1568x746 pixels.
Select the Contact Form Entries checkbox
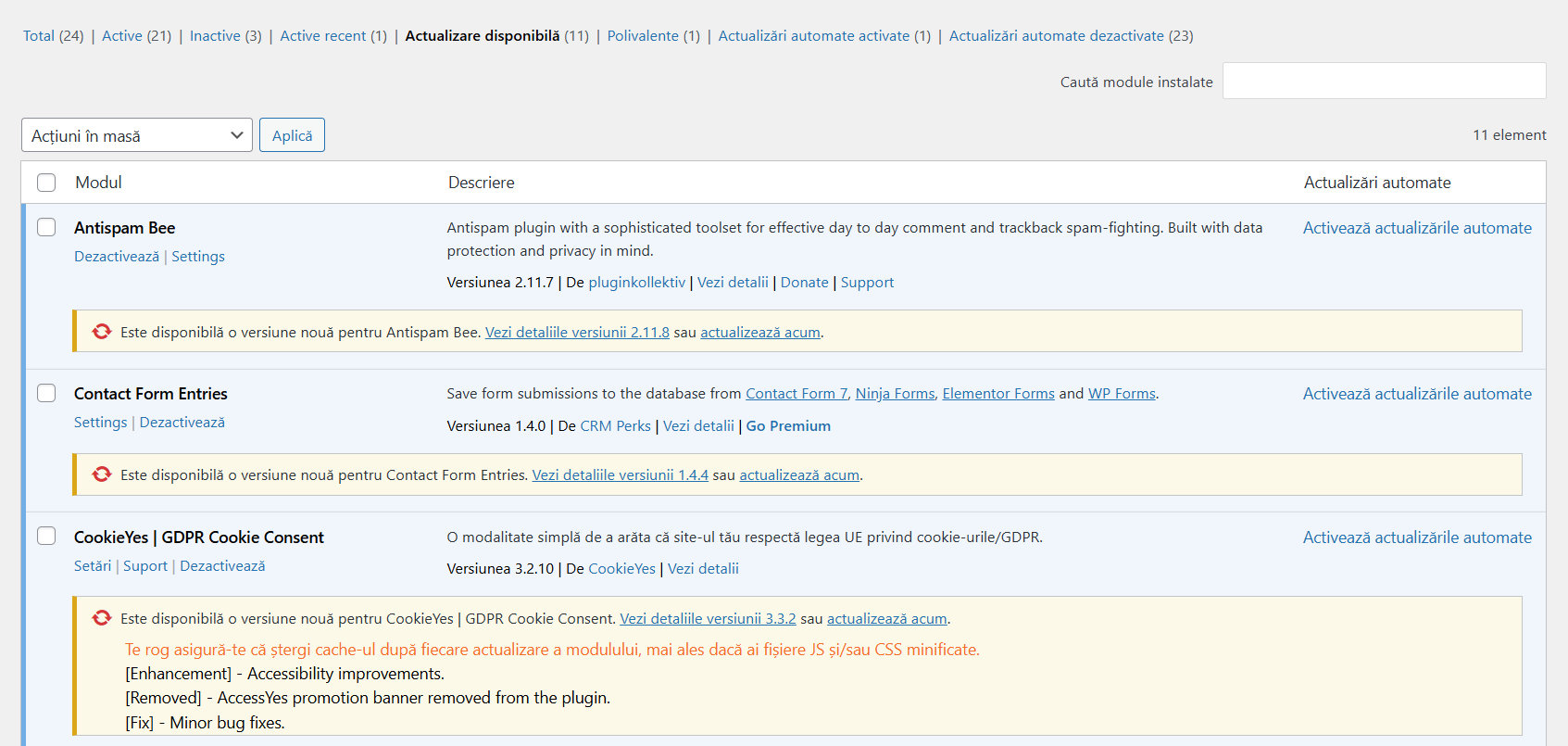coord(46,393)
